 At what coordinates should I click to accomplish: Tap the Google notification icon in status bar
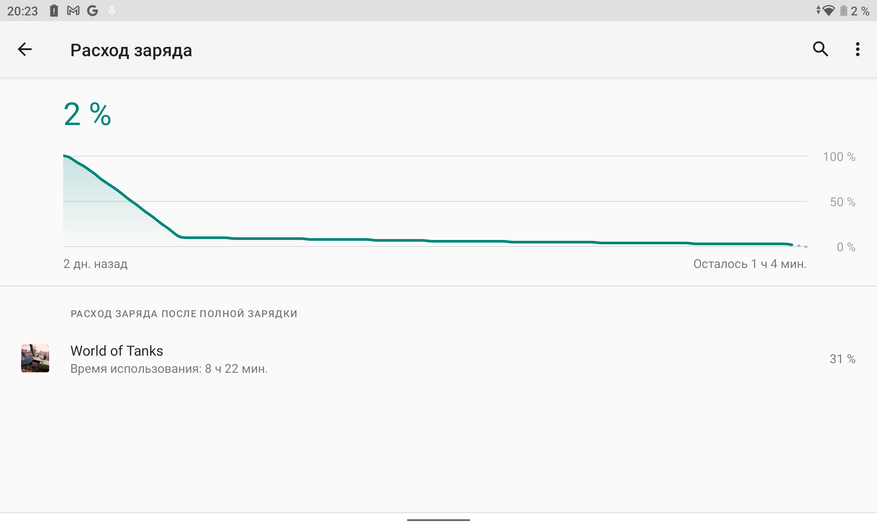pos(92,11)
